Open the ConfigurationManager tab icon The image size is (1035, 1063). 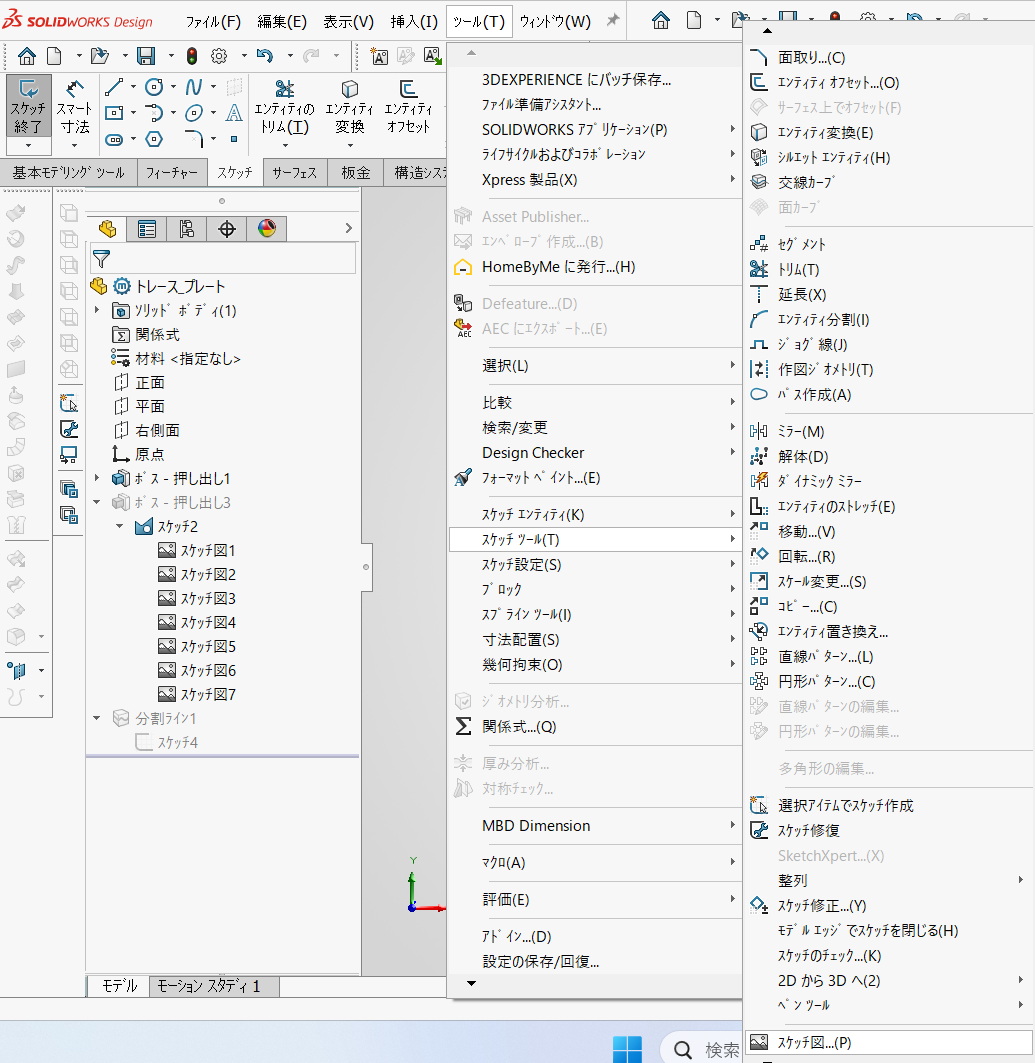[x=186, y=229]
